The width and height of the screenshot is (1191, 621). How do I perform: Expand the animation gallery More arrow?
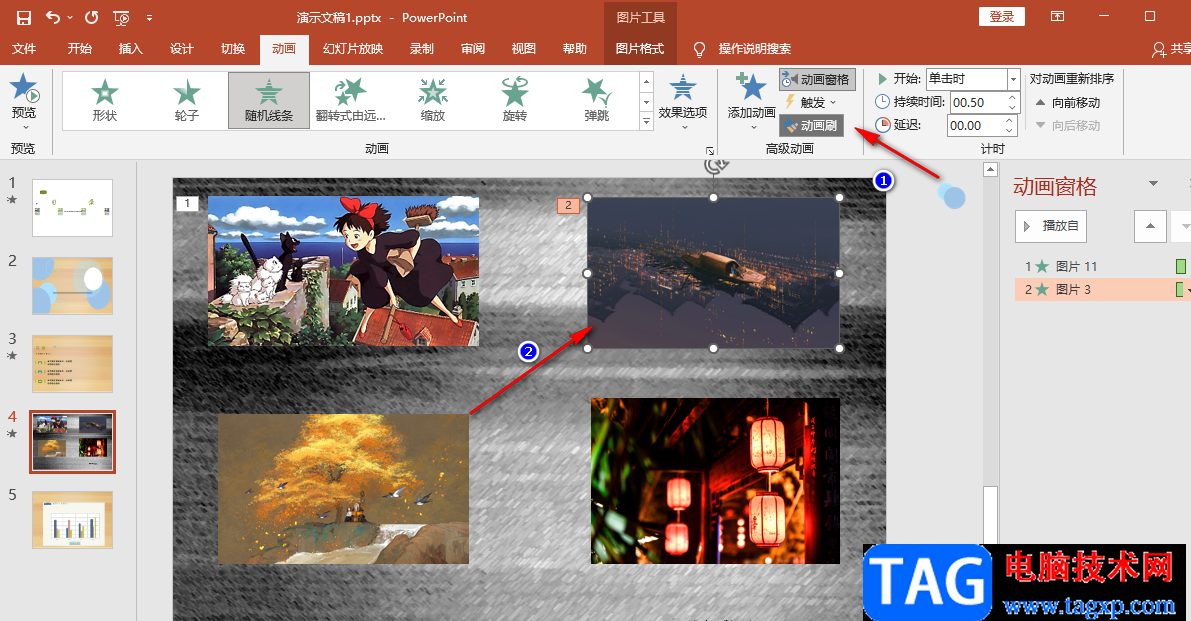point(646,121)
